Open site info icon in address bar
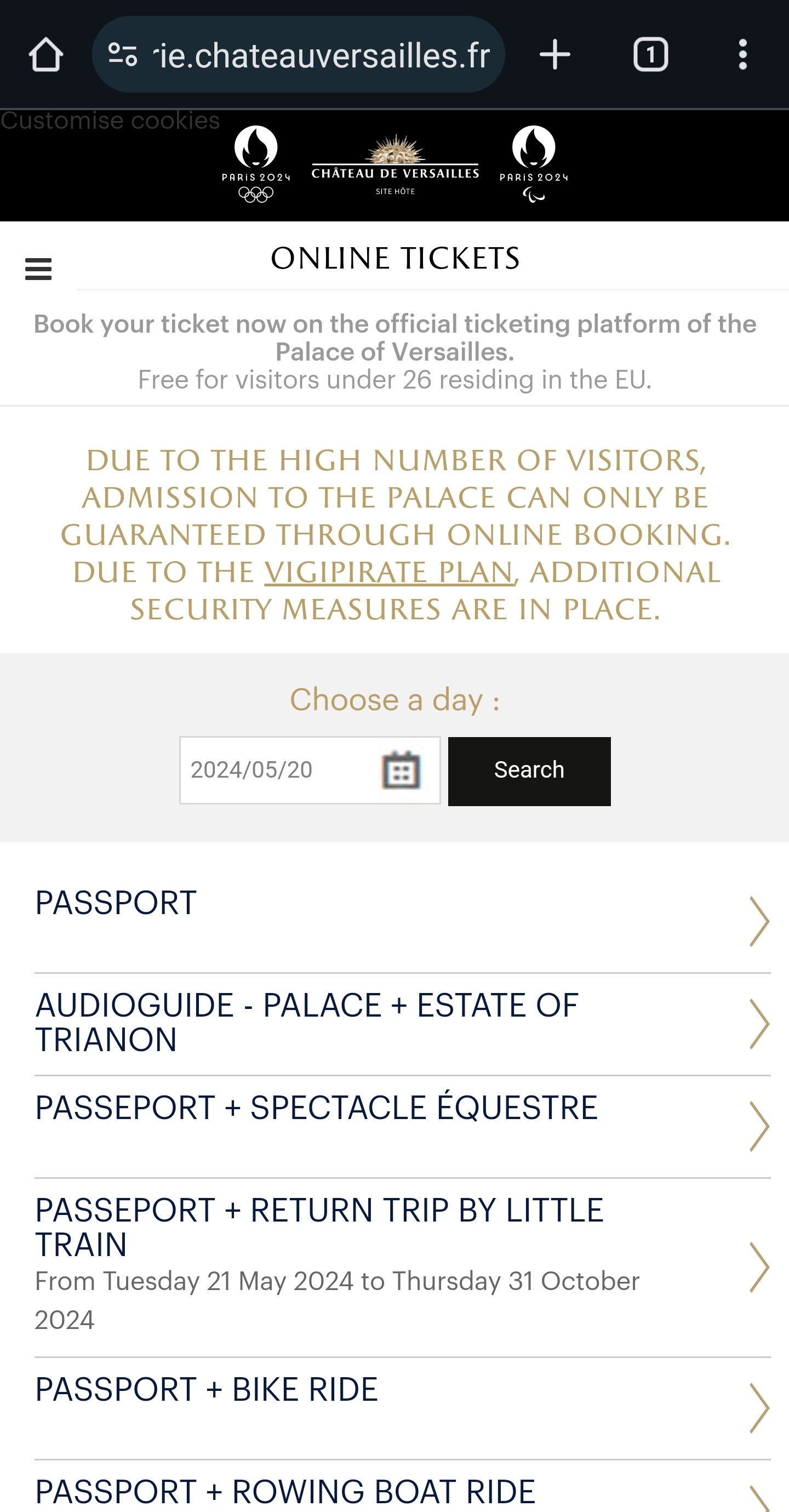This screenshot has width=789, height=1512. (123, 55)
